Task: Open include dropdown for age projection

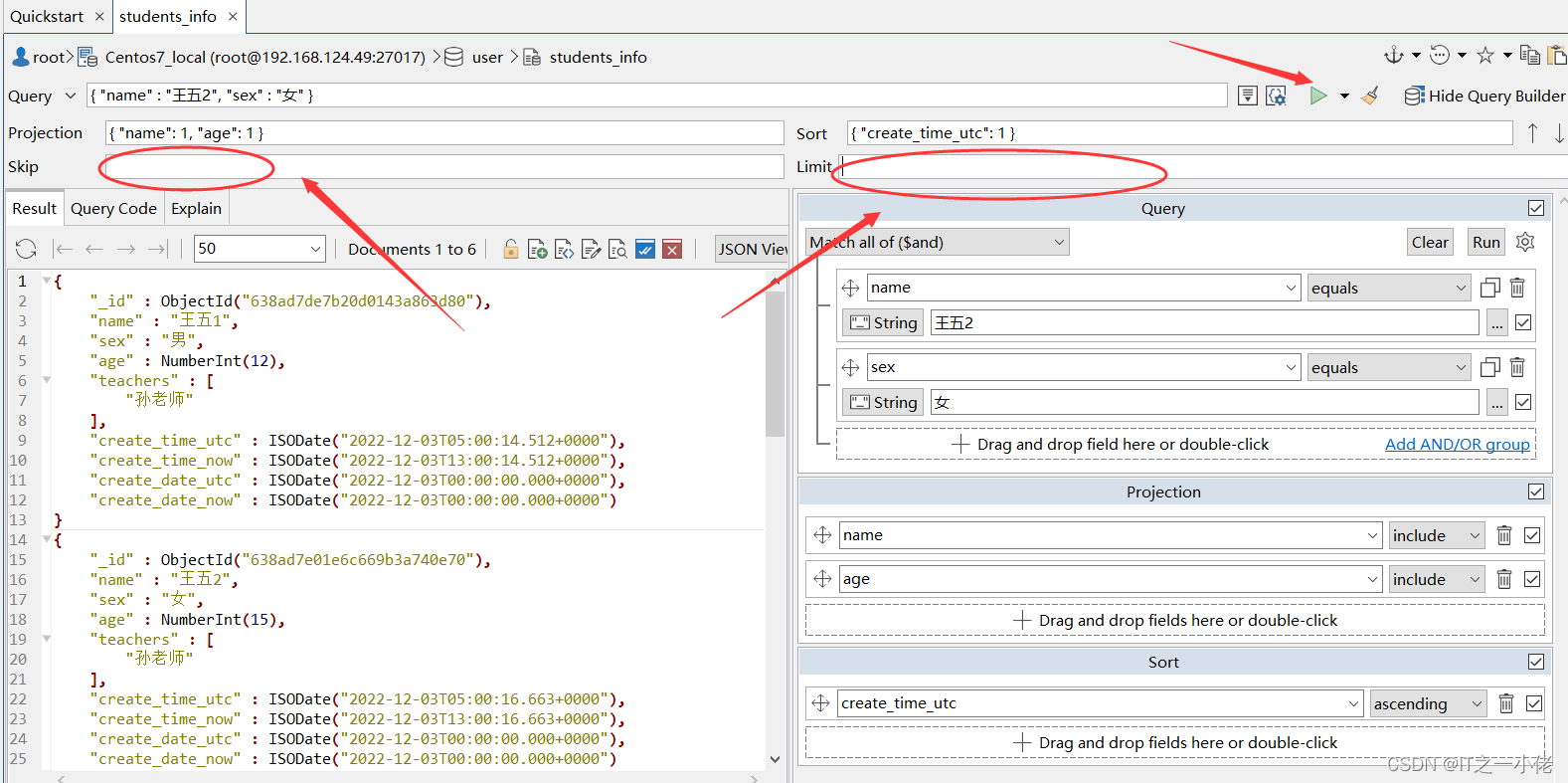Action: (1437, 579)
